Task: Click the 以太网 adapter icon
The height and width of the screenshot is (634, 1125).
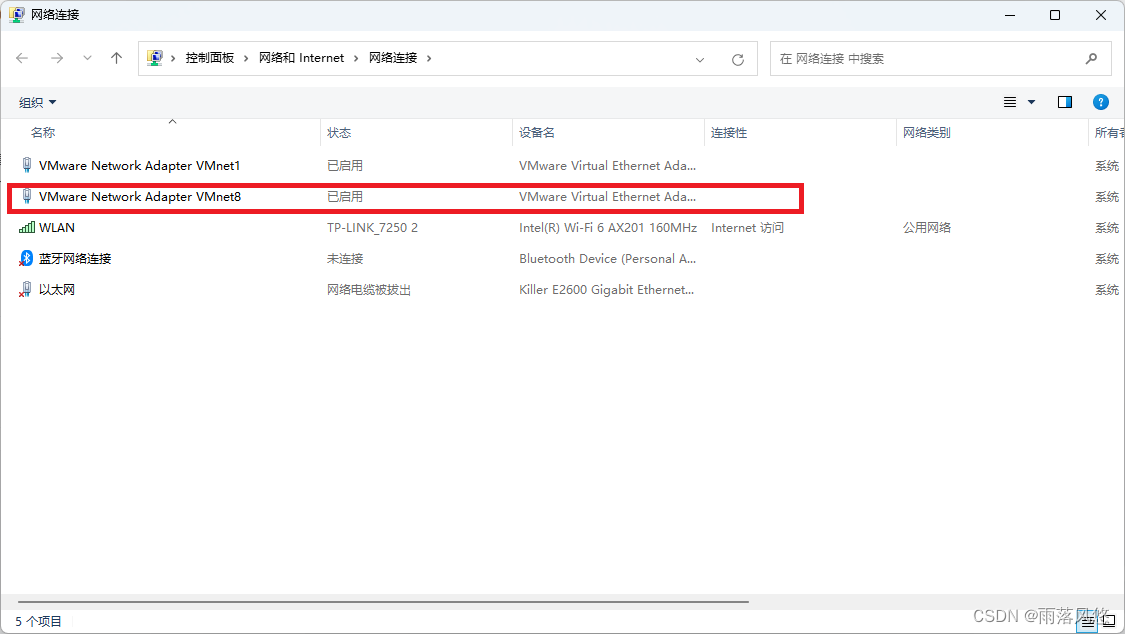Action: pyautogui.click(x=26, y=289)
